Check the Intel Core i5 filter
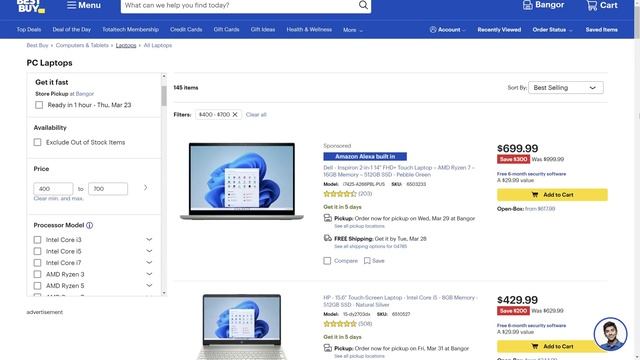 pyautogui.click(x=38, y=251)
